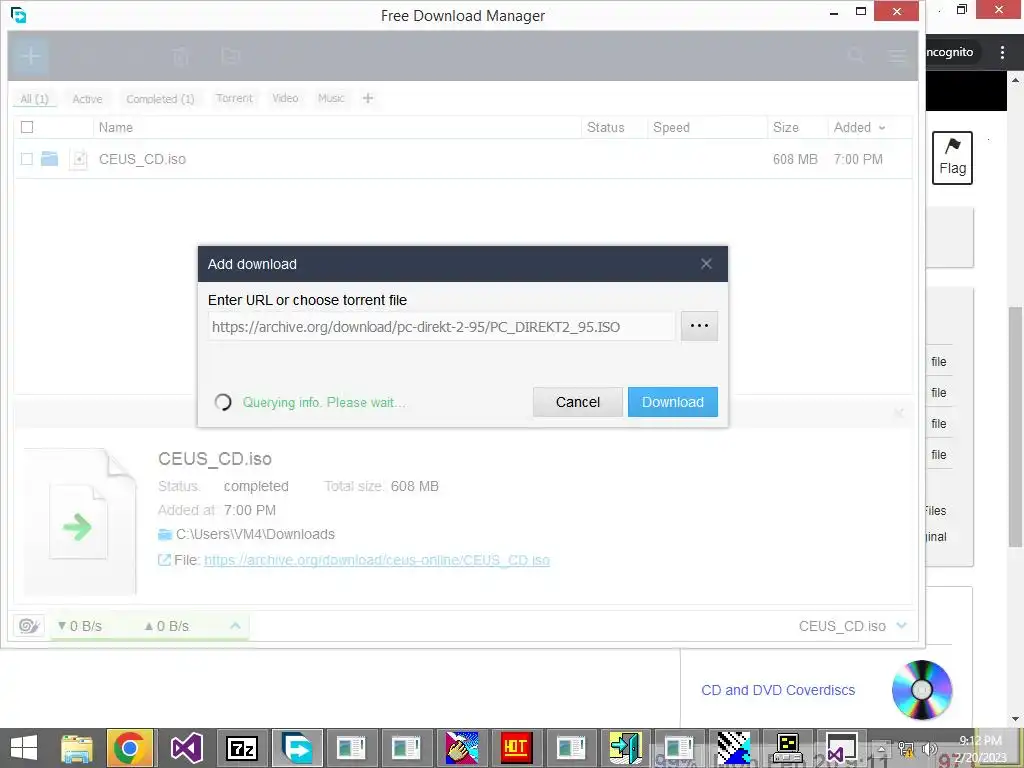1024x768 pixels.
Task: Expand speed panel with up chevron
Action: tap(235, 626)
